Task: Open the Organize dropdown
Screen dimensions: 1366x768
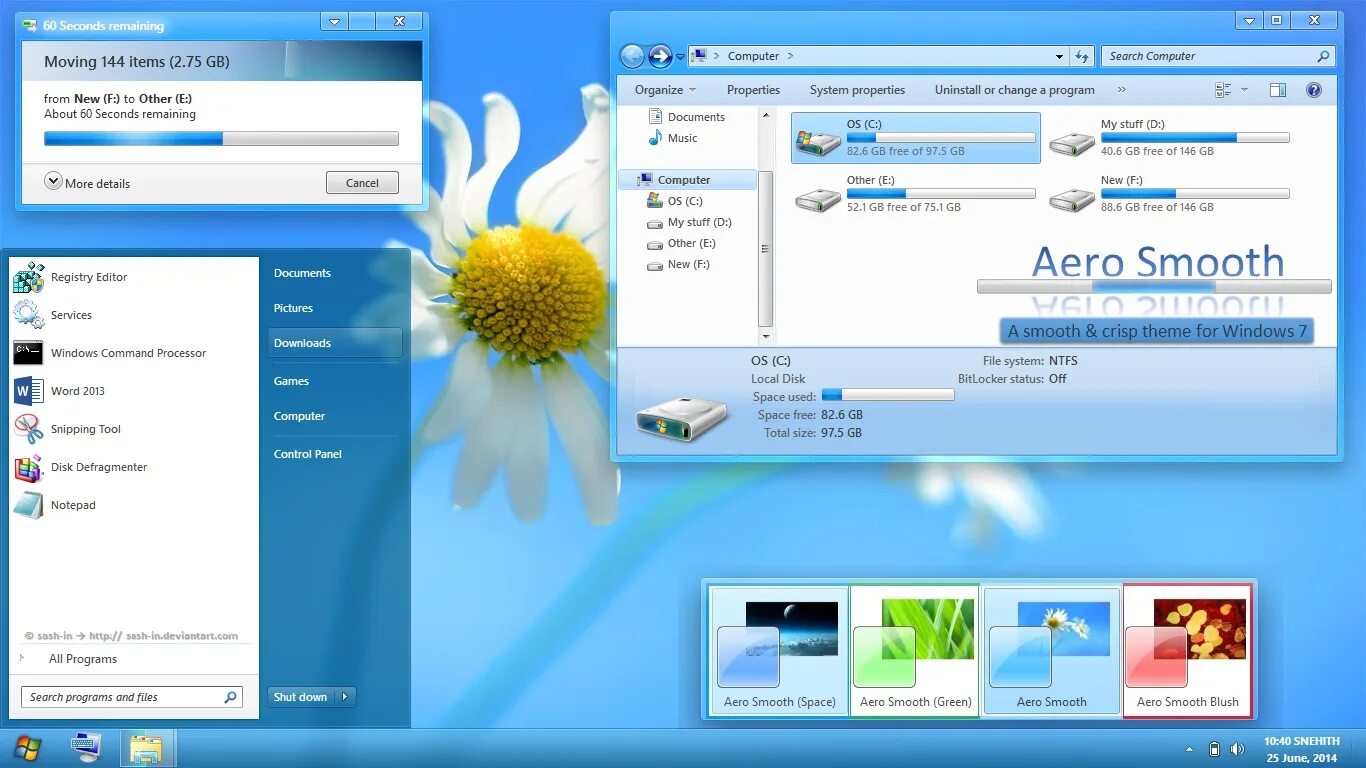Action: click(x=665, y=89)
